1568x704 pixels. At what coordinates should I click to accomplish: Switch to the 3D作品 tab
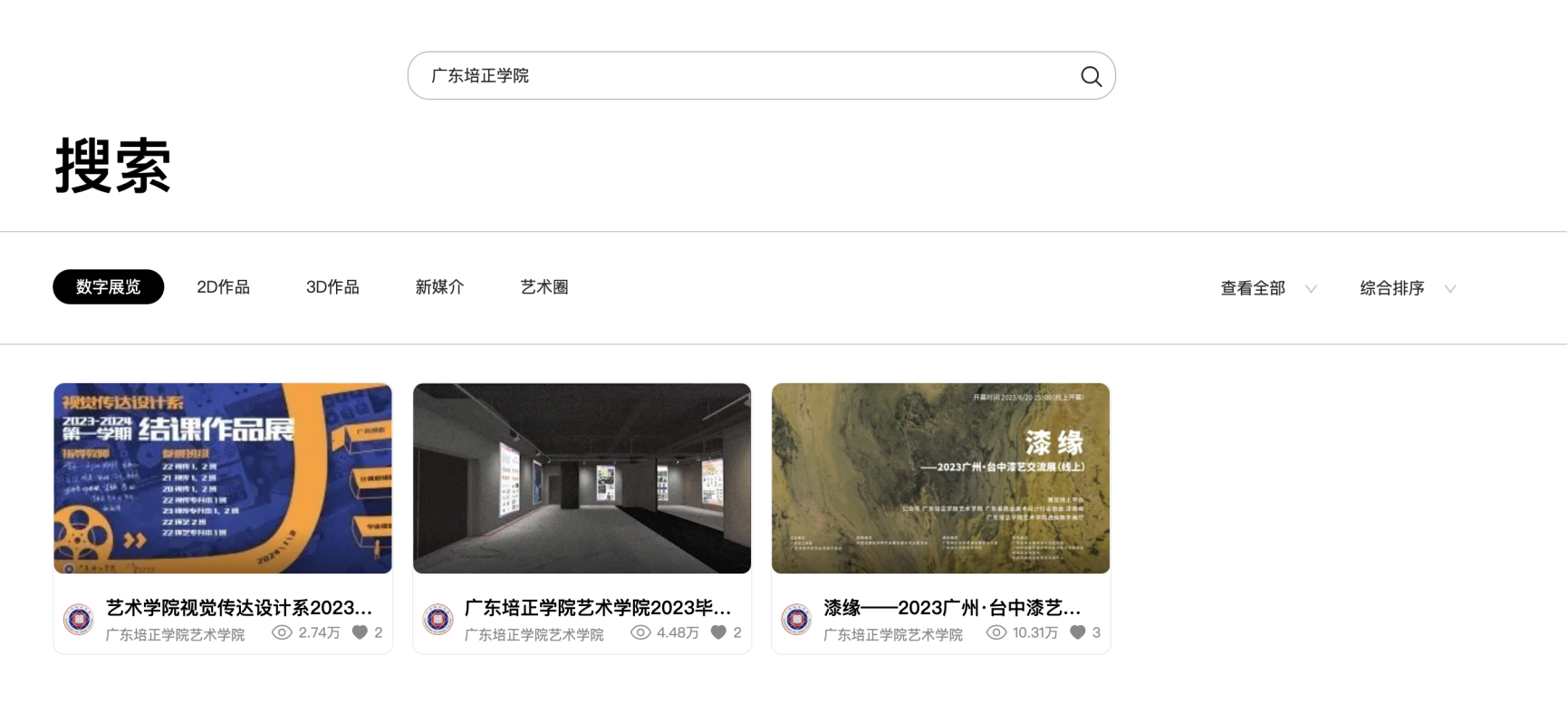pyautogui.click(x=332, y=287)
